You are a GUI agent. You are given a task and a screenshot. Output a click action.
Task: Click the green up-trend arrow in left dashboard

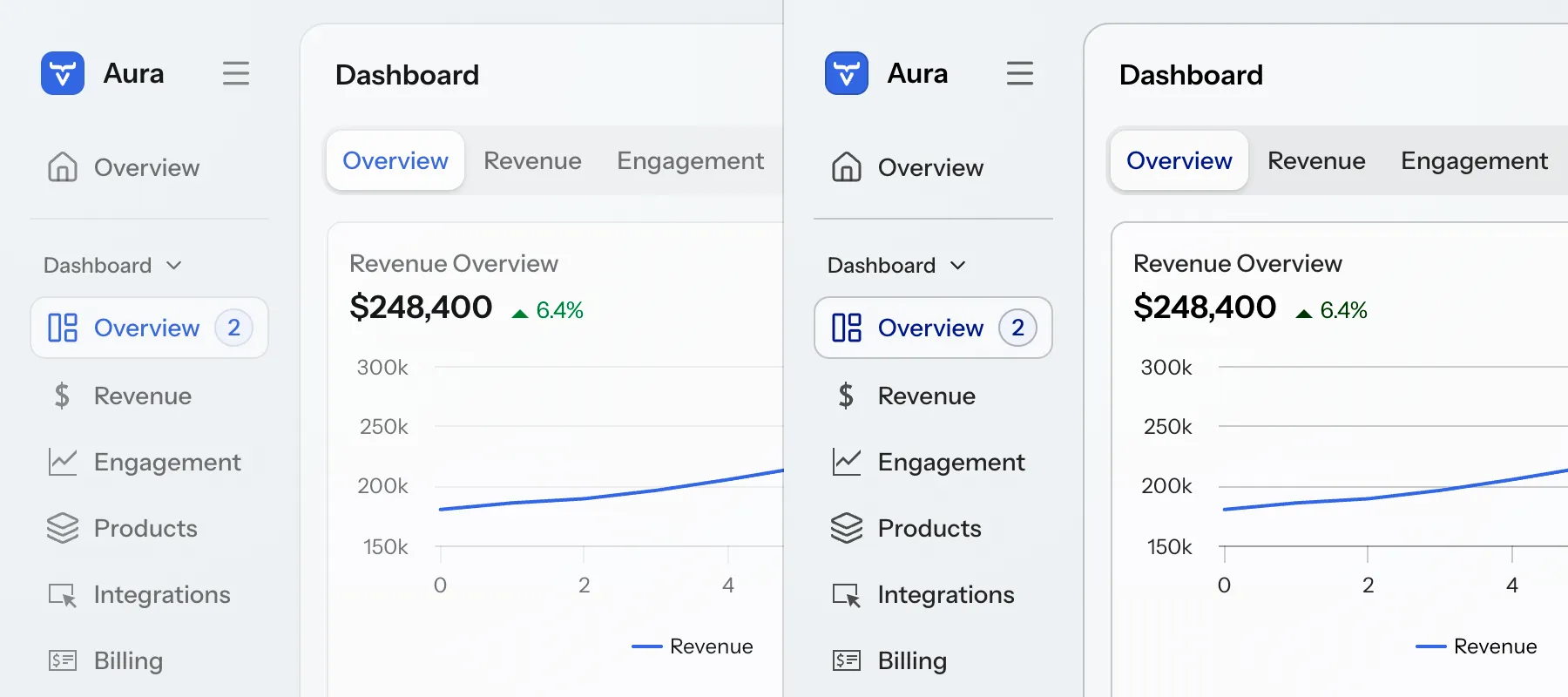tap(520, 314)
